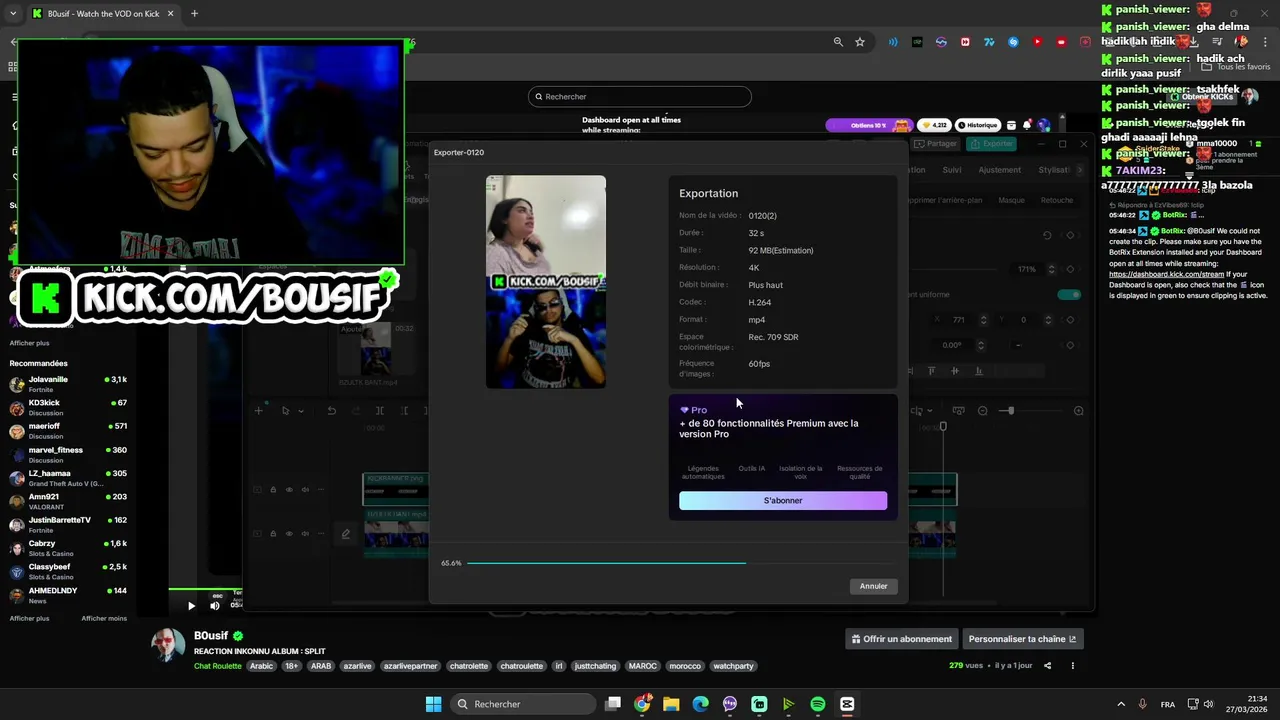The height and width of the screenshot is (720, 1280).
Task: Align to bottom icon in editor
Action: [978, 371]
